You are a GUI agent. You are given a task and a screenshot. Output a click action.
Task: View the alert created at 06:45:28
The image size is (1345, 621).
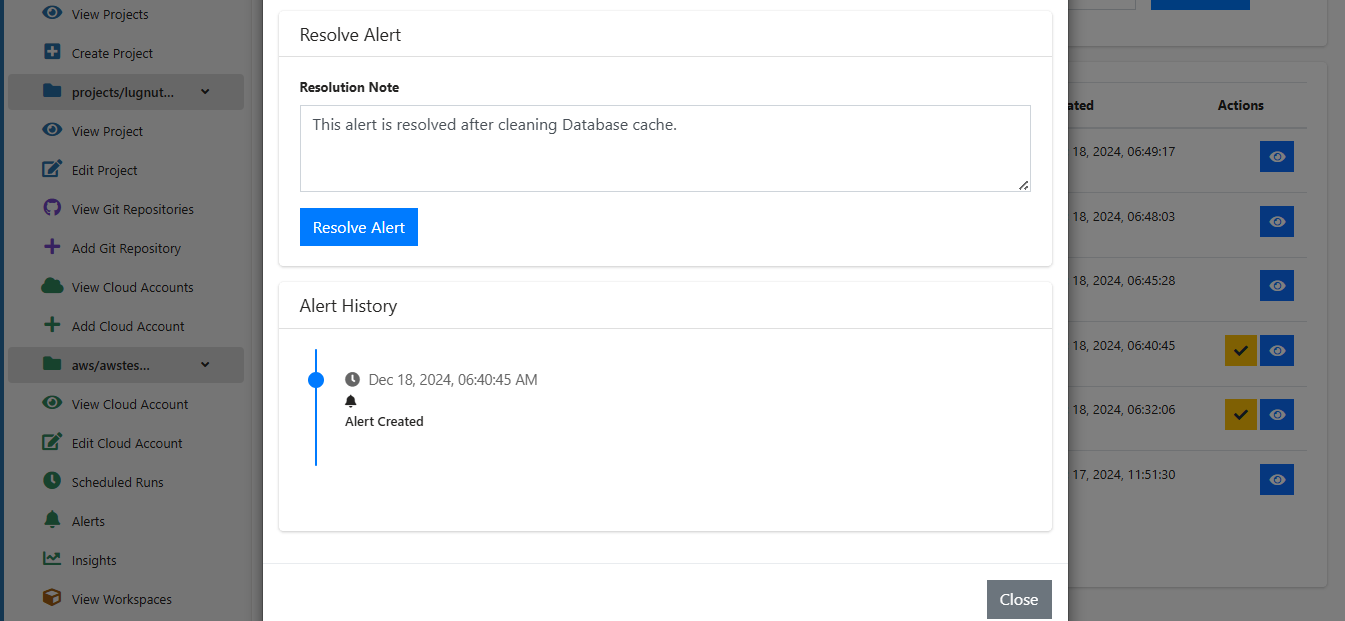coord(1277,286)
